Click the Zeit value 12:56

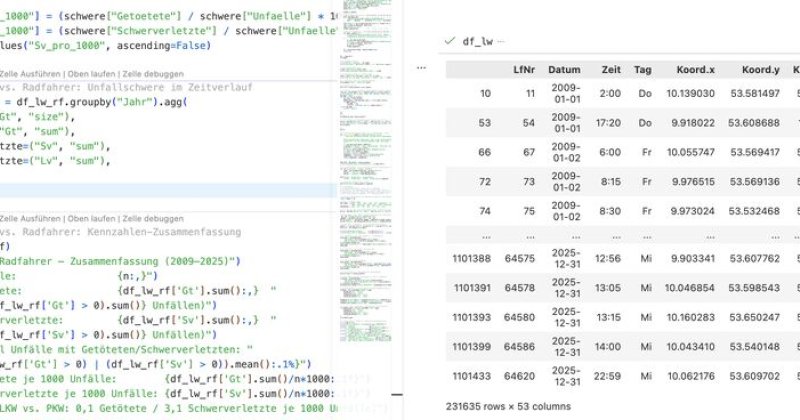pyautogui.click(x=608, y=259)
